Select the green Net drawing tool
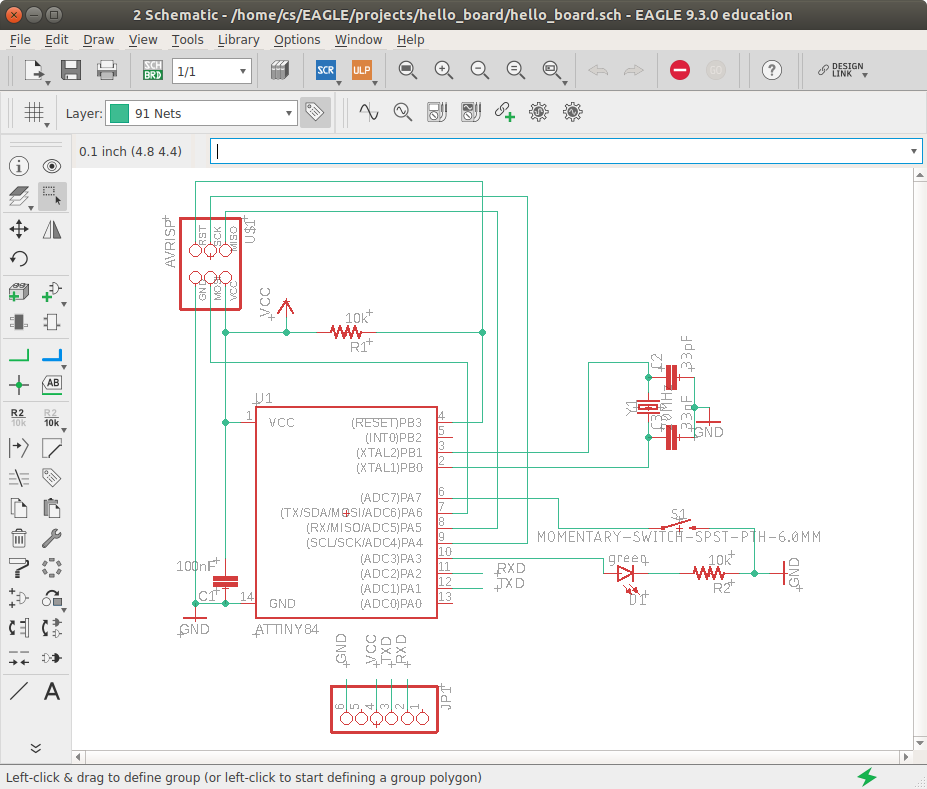 tap(18, 353)
